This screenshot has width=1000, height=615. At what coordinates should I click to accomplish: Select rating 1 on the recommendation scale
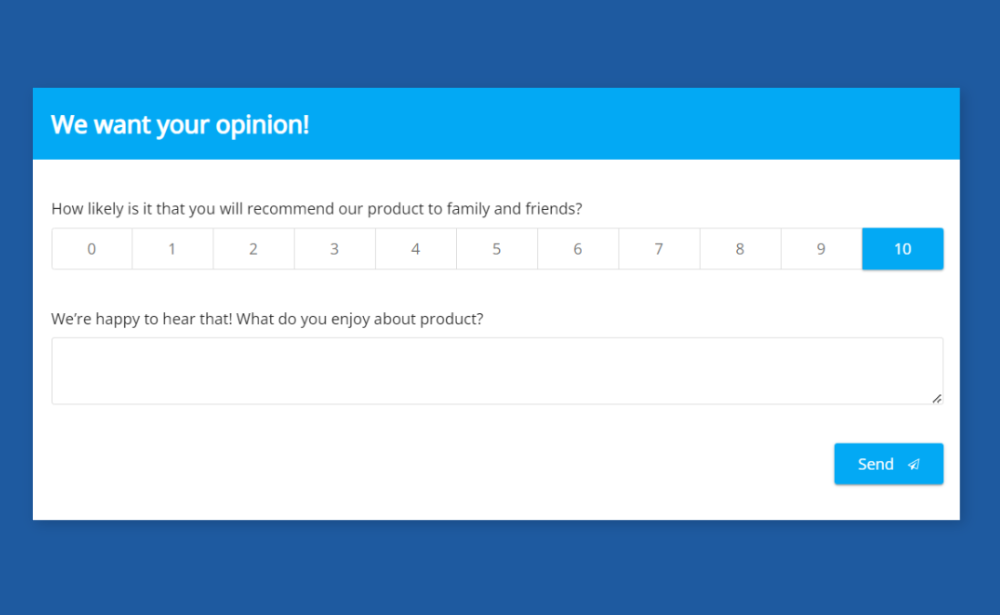(x=172, y=248)
